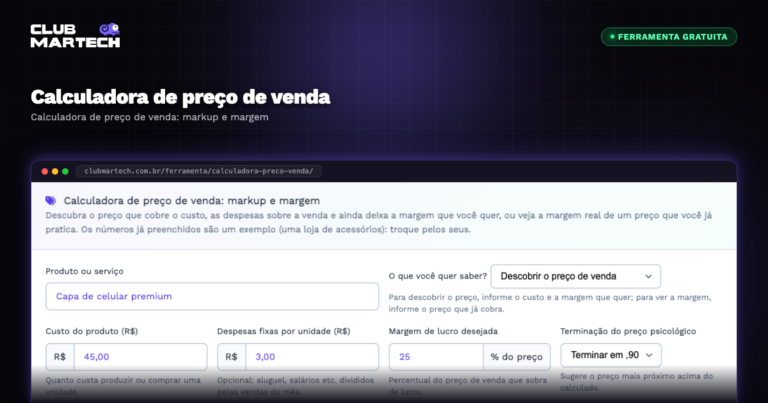Click chevron of 'Terminar em ,90' select
Viewport: 768px width, 403px height.
point(648,355)
